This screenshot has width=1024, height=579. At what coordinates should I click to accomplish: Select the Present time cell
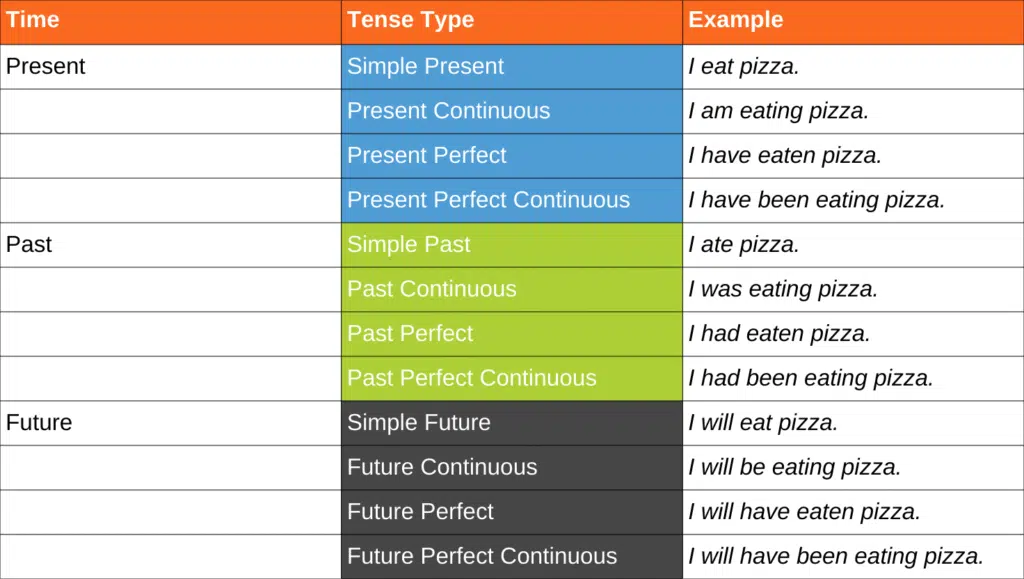pyautogui.click(x=46, y=67)
